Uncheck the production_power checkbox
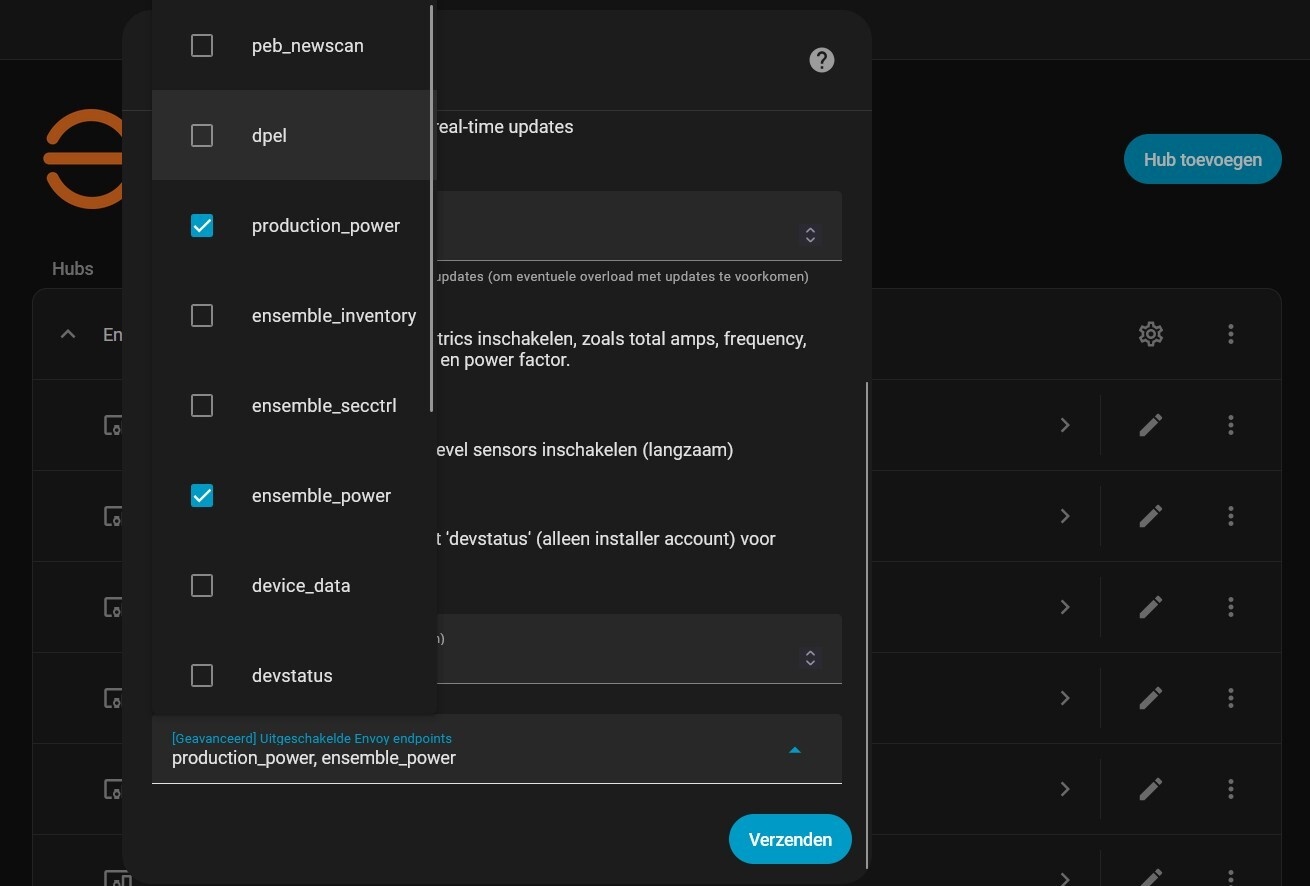This screenshot has height=886, width=1310. coord(202,226)
